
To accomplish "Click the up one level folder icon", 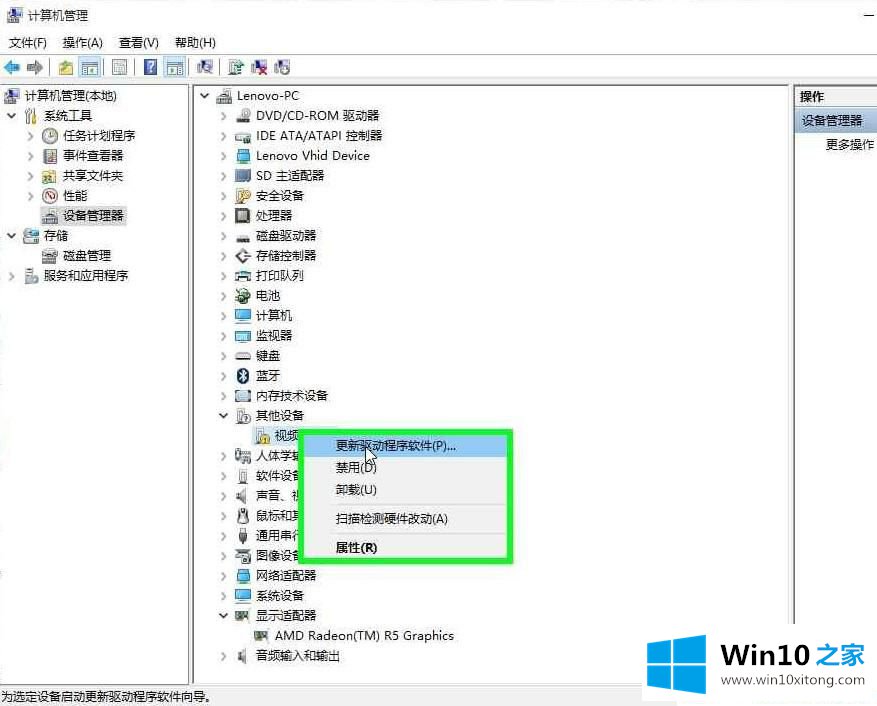I will coord(66,67).
